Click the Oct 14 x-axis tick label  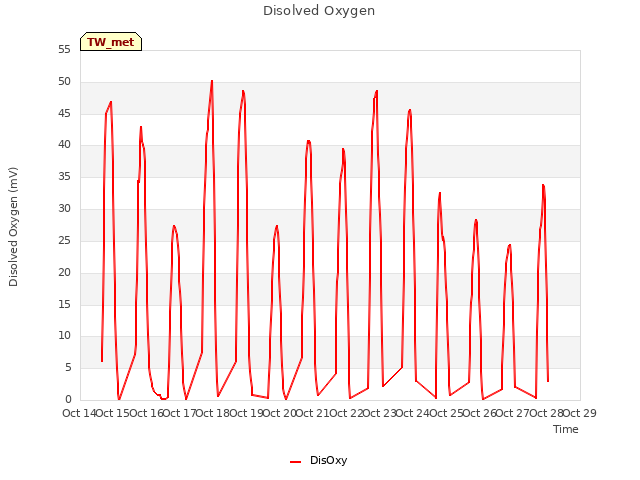79,413
